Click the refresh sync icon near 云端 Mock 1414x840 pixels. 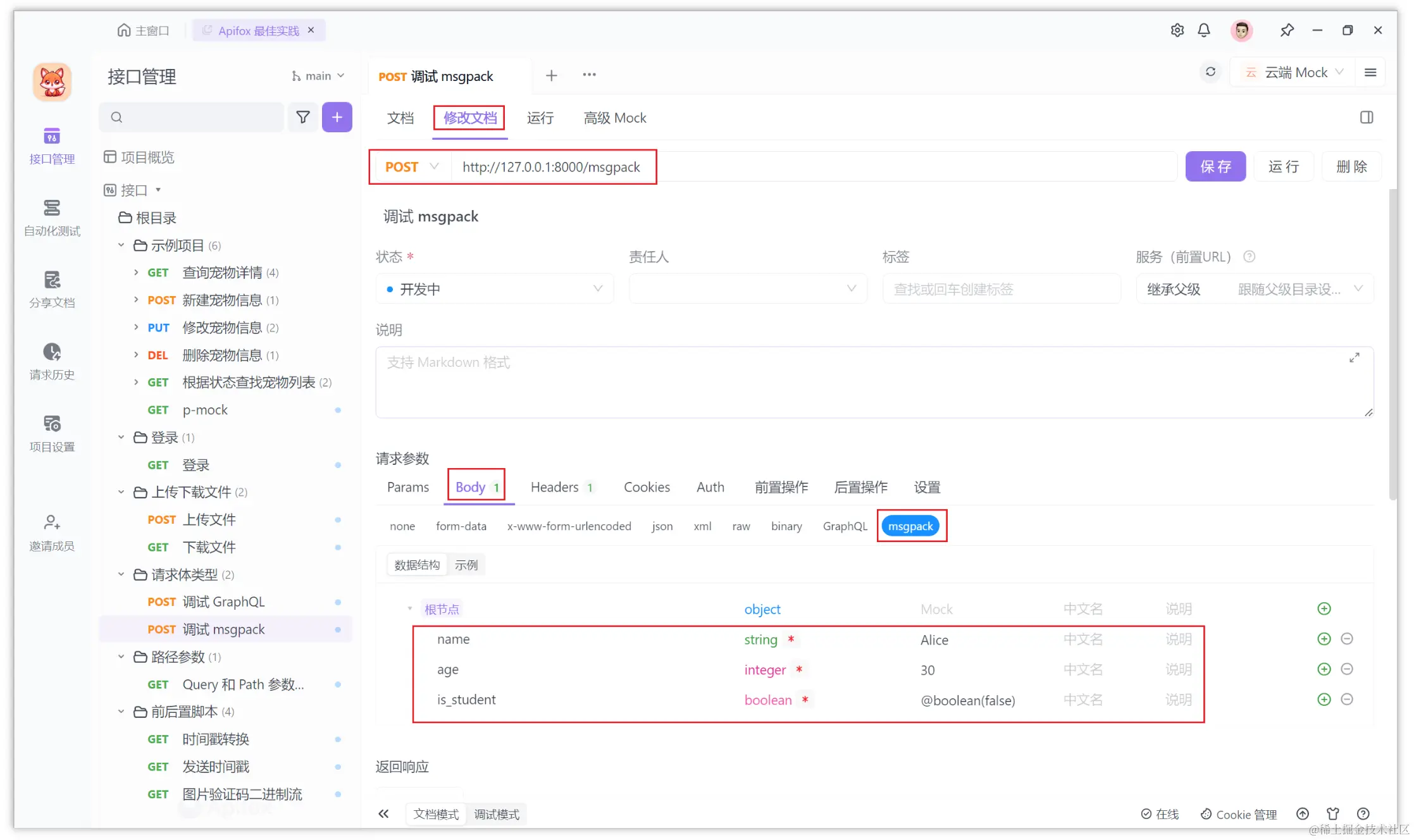tap(1210, 71)
